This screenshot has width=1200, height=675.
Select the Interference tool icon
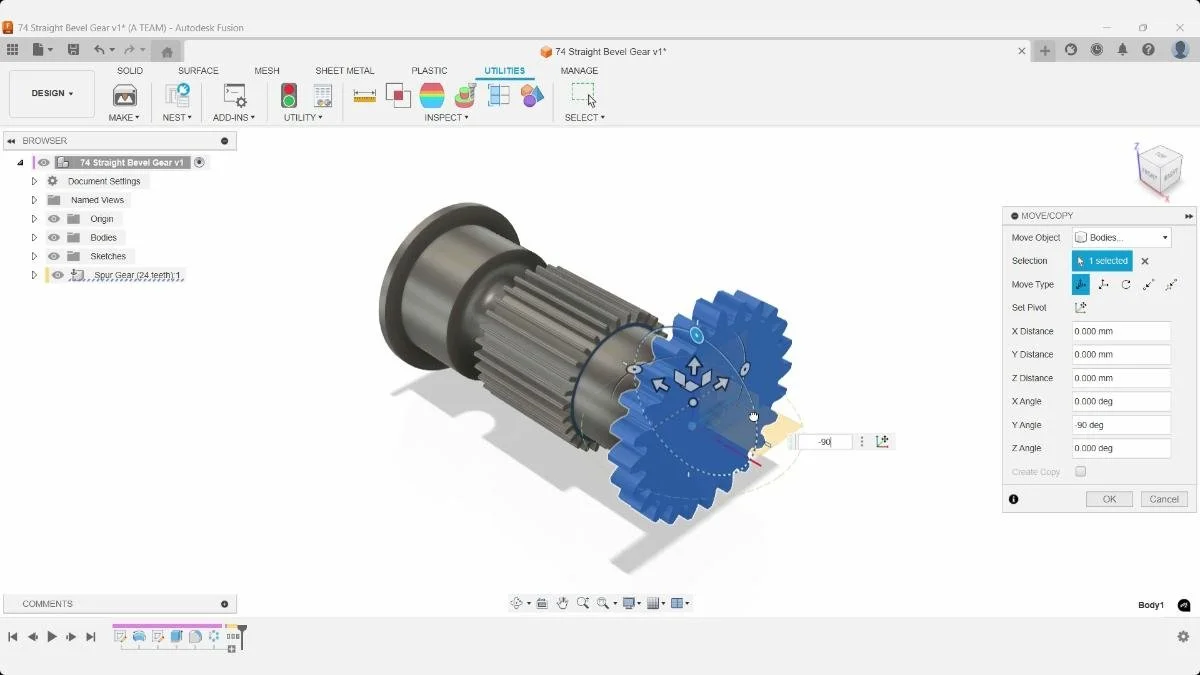click(398, 95)
